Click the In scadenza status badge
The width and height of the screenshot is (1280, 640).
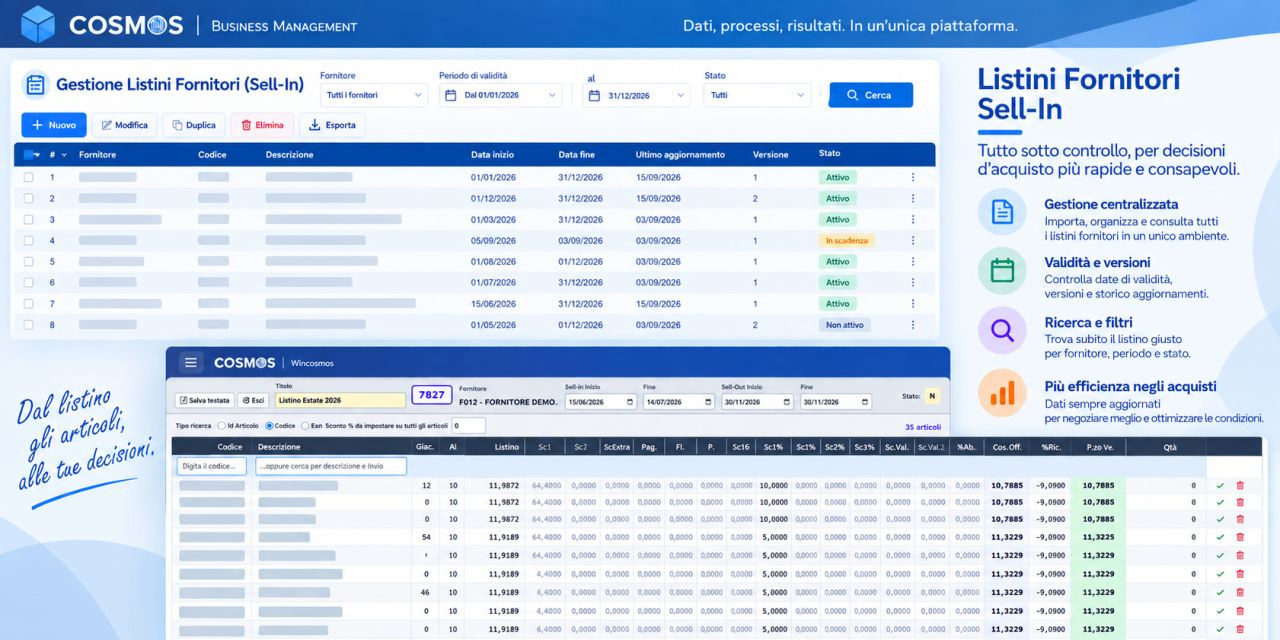pyautogui.click(x=846, y=240)
